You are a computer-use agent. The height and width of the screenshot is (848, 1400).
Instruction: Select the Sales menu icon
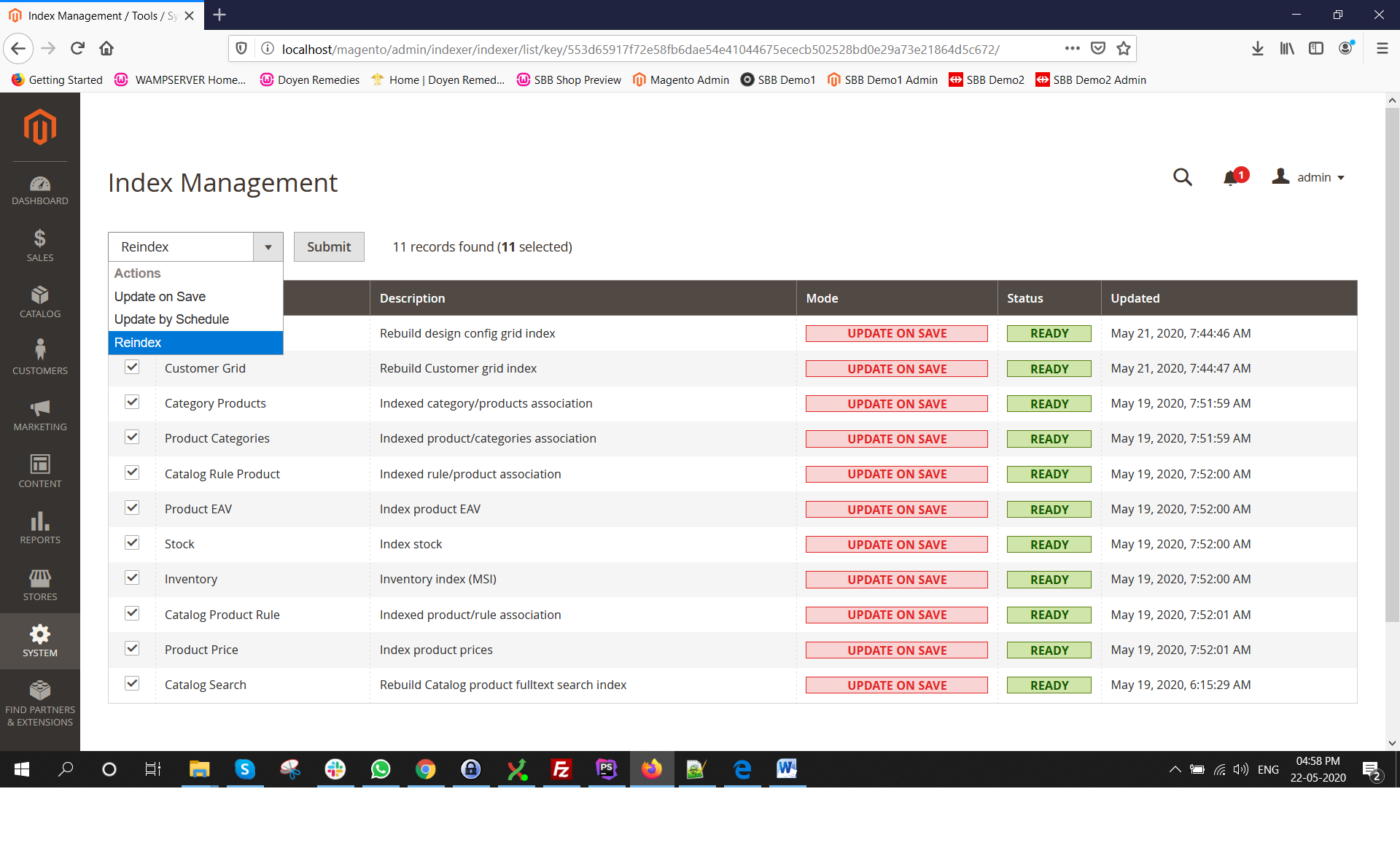pos(40,244)
